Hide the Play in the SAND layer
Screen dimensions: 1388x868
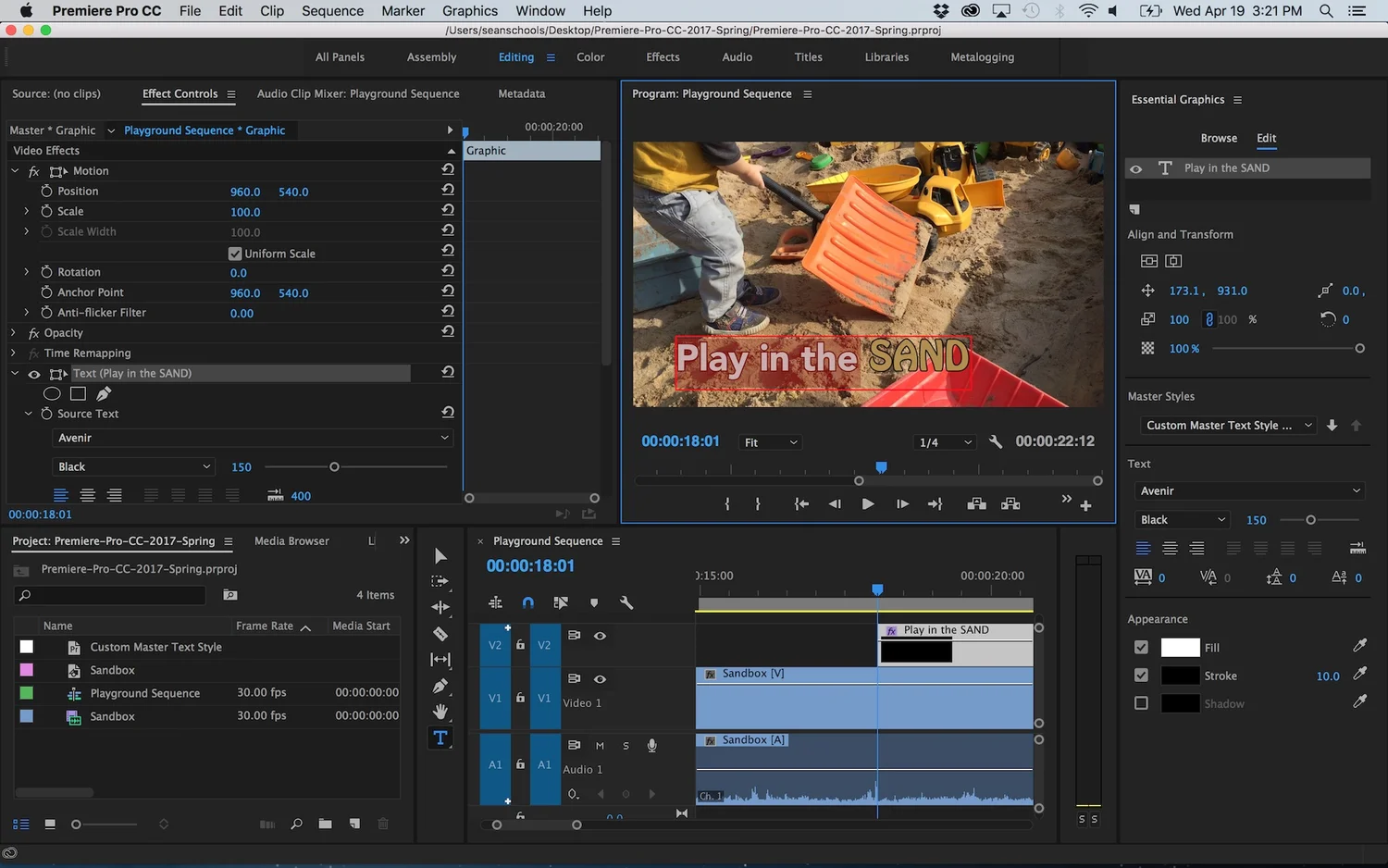pos(1136,168)
